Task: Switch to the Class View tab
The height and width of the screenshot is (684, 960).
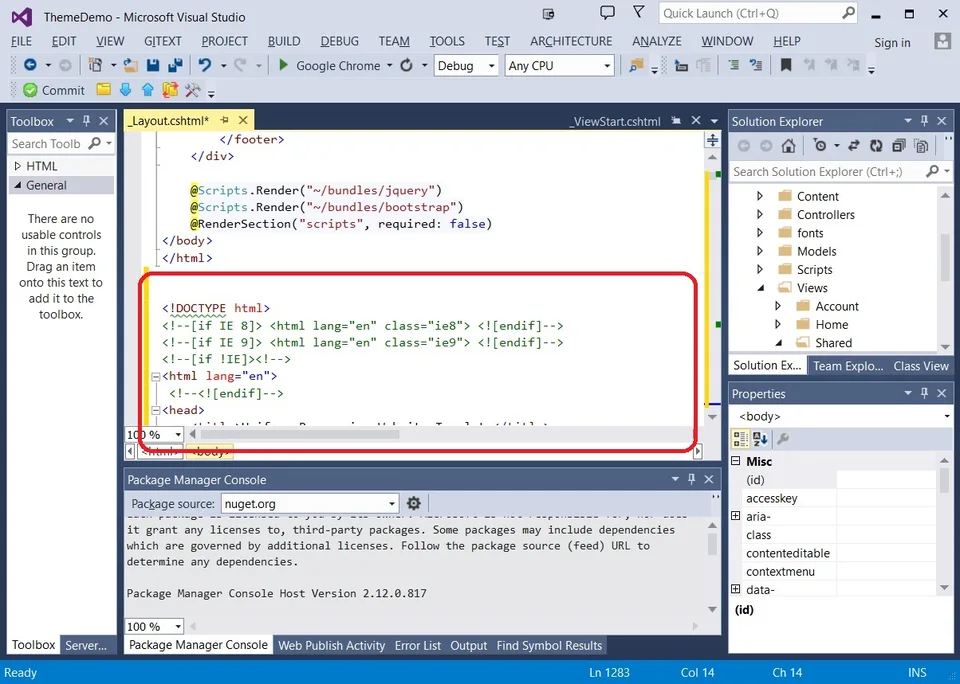Action: [921, 366]
